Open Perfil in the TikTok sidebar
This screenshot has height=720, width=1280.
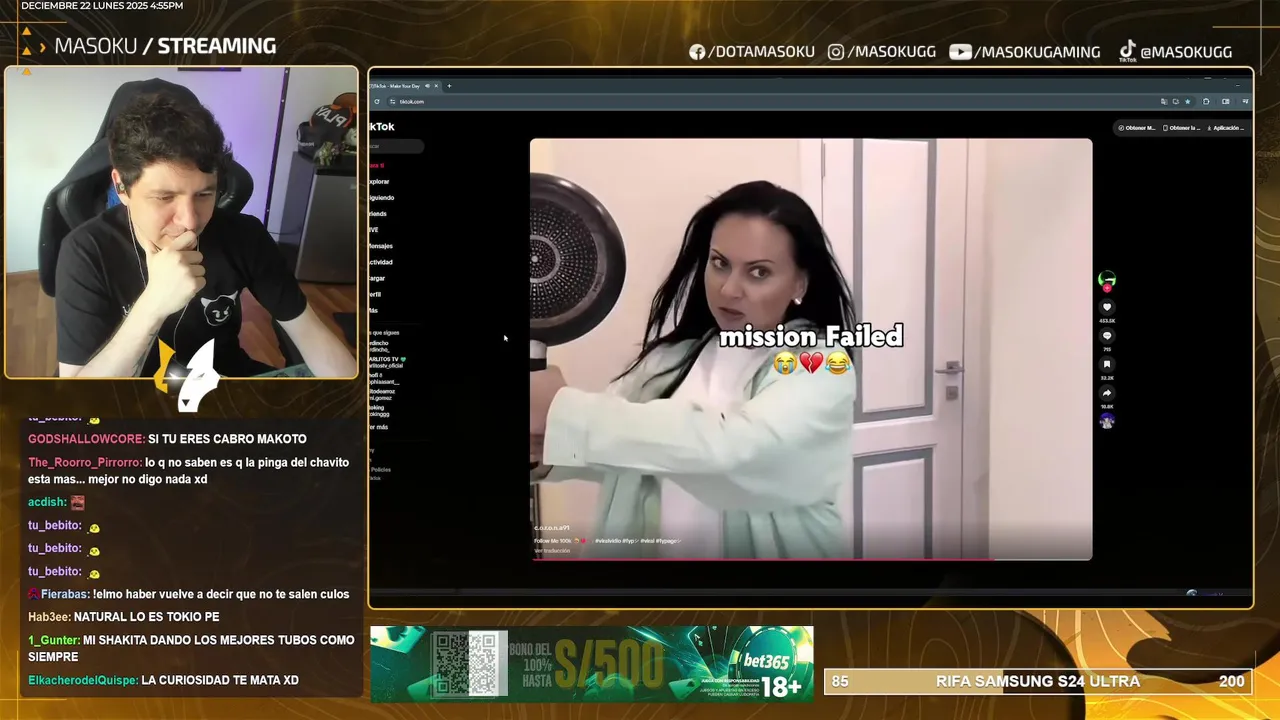375,294
